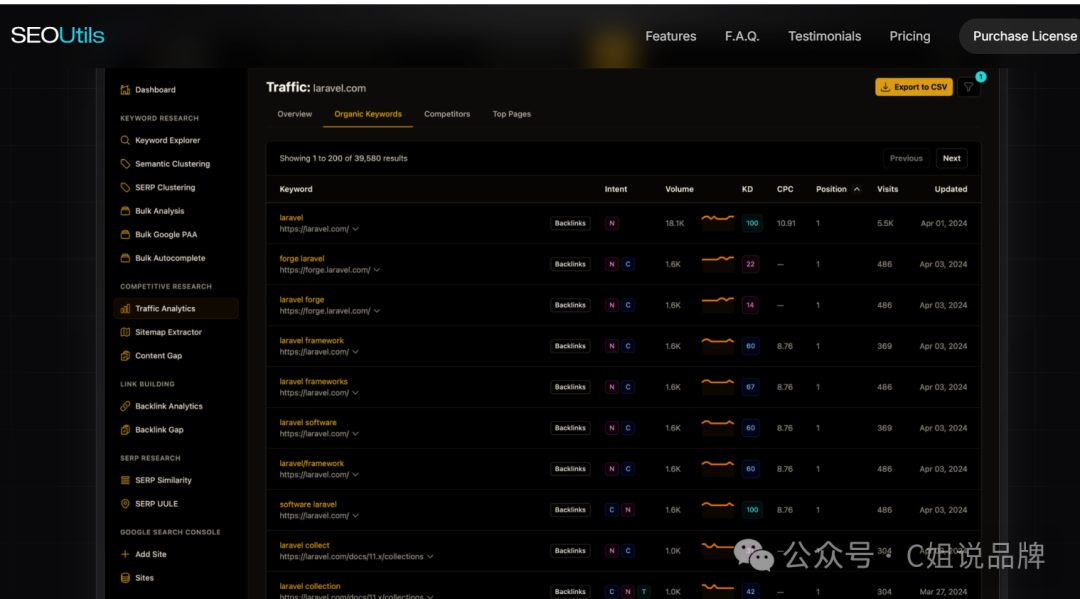Click SERP Clustering tag icon
The width and height of the screenshot is (1080, 599).
click(x=125, y=187)
